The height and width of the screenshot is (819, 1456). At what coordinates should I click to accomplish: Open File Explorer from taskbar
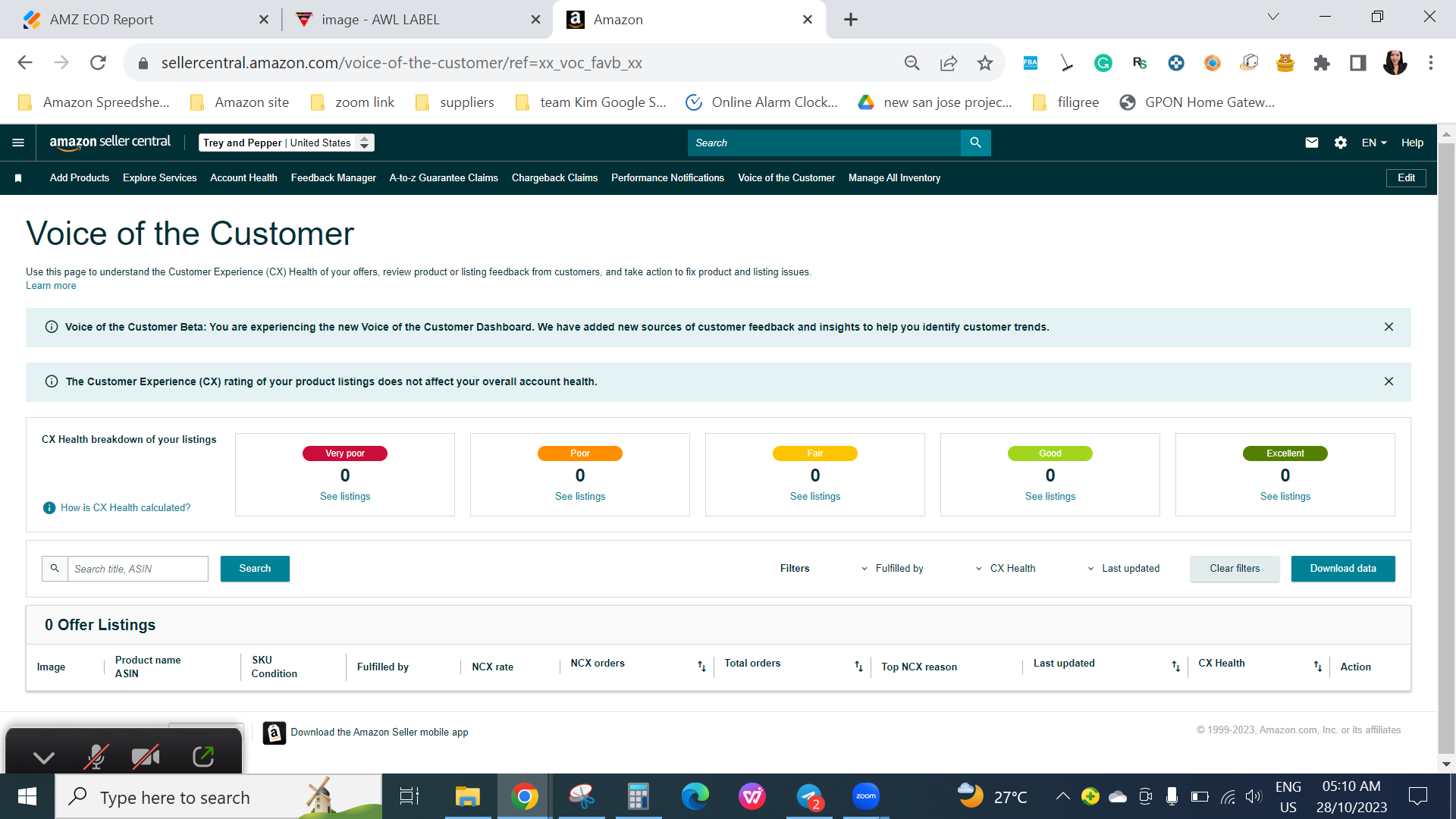[x=467, y=796]
